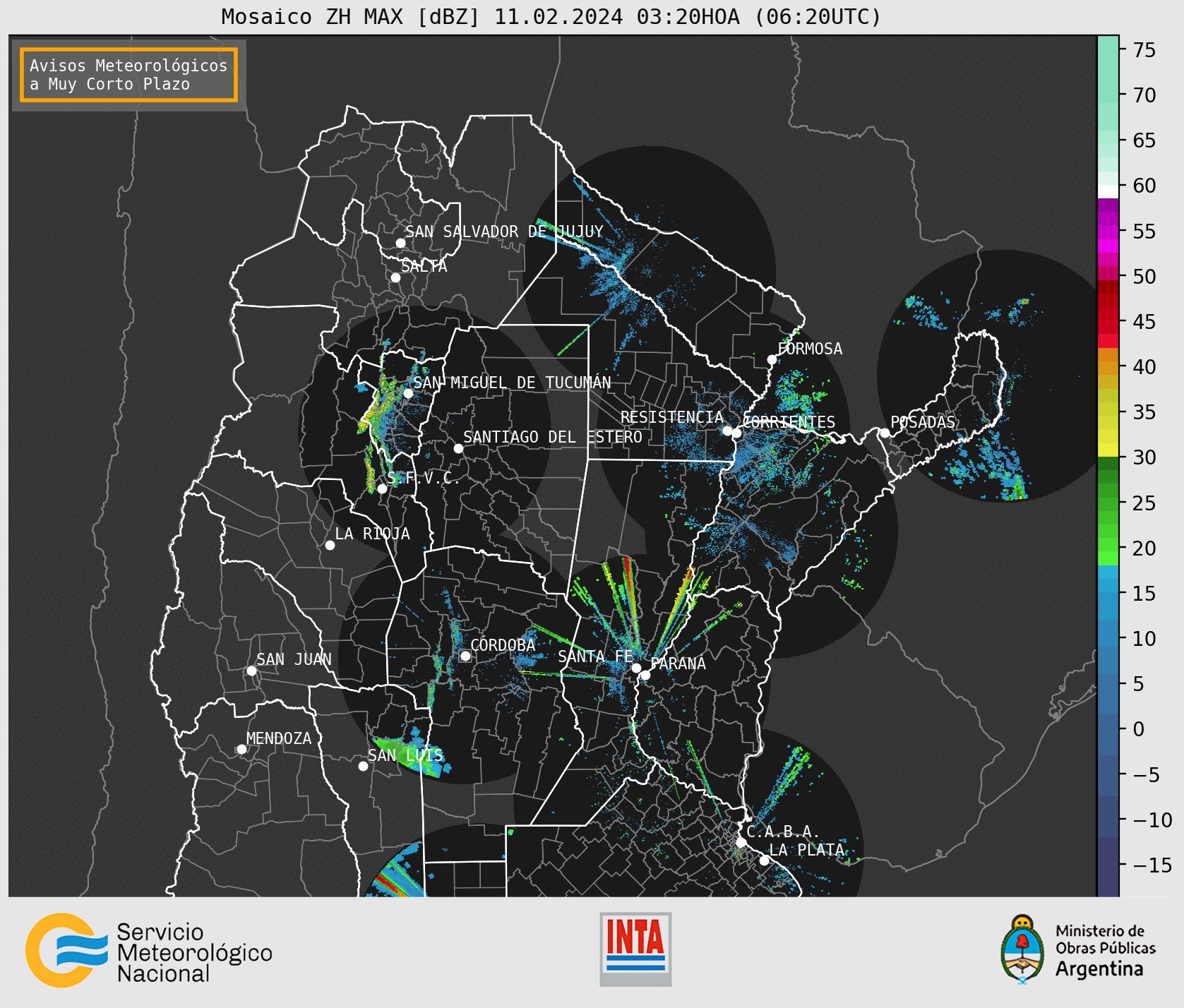The height and width of the screenshot is (1008, 1184).
Task: Click the RESISTENCIA city label
Action: click(x=672, y=417)
